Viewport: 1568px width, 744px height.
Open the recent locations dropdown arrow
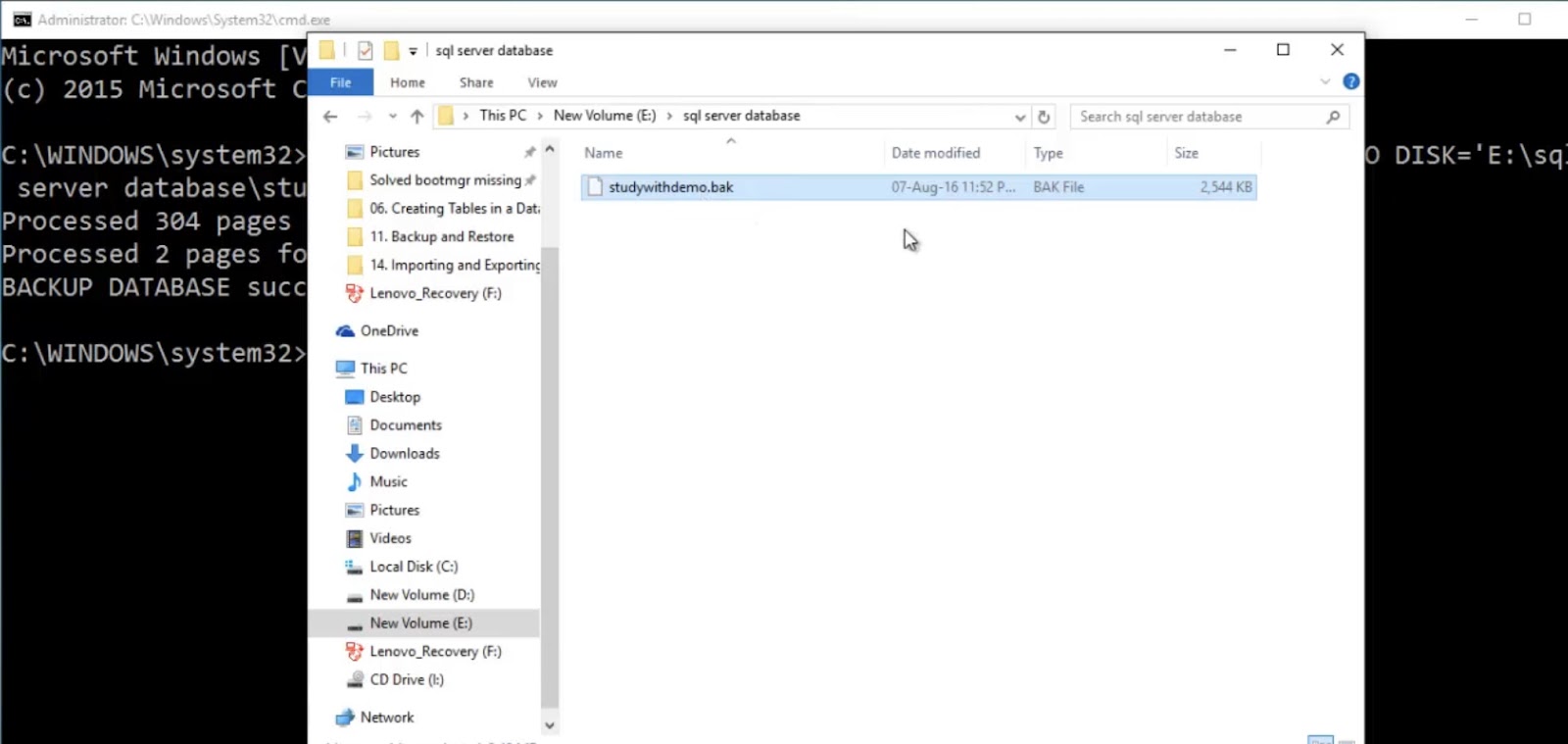pos(392,117)
